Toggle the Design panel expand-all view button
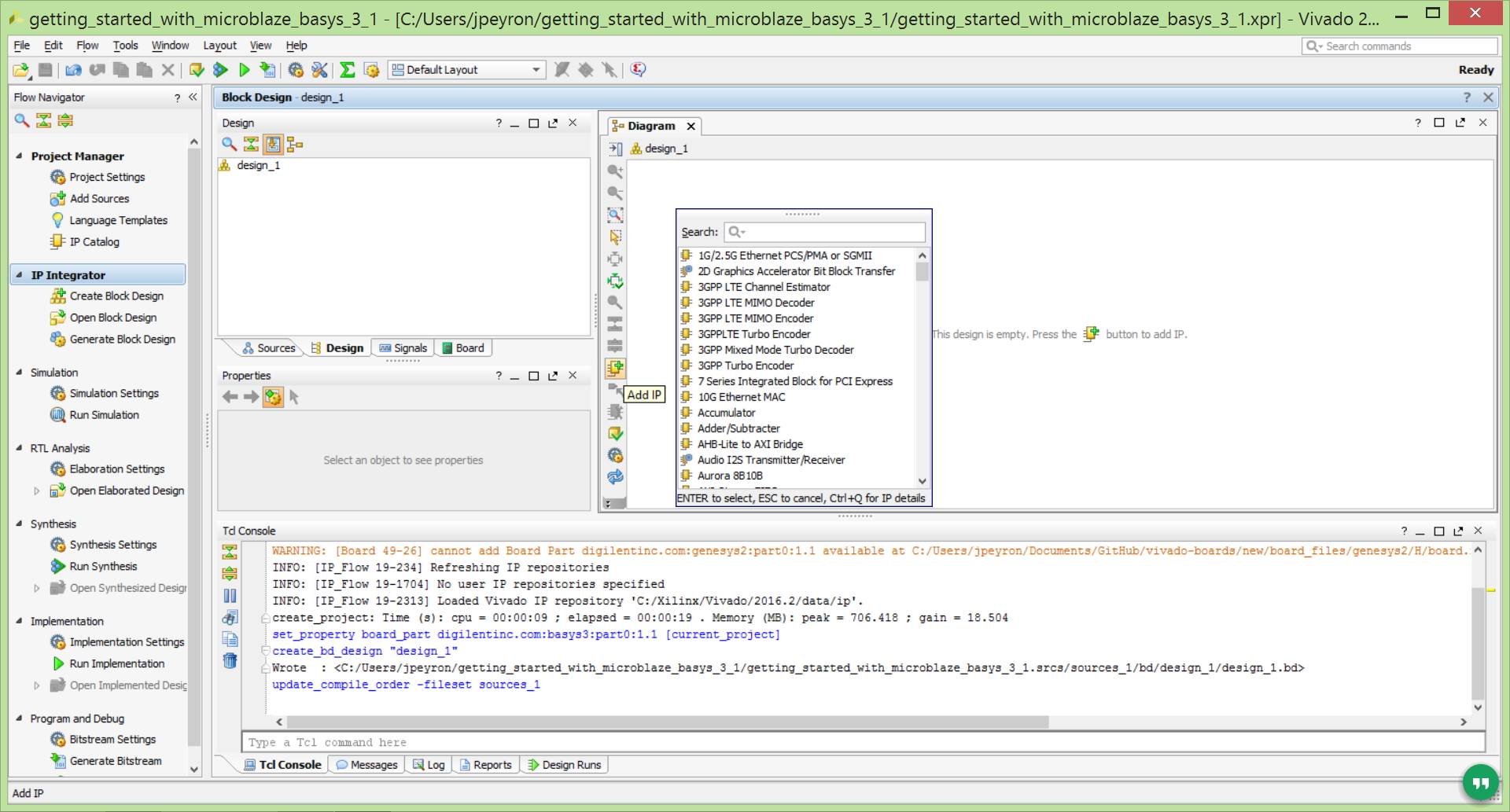 pos(273,144)
